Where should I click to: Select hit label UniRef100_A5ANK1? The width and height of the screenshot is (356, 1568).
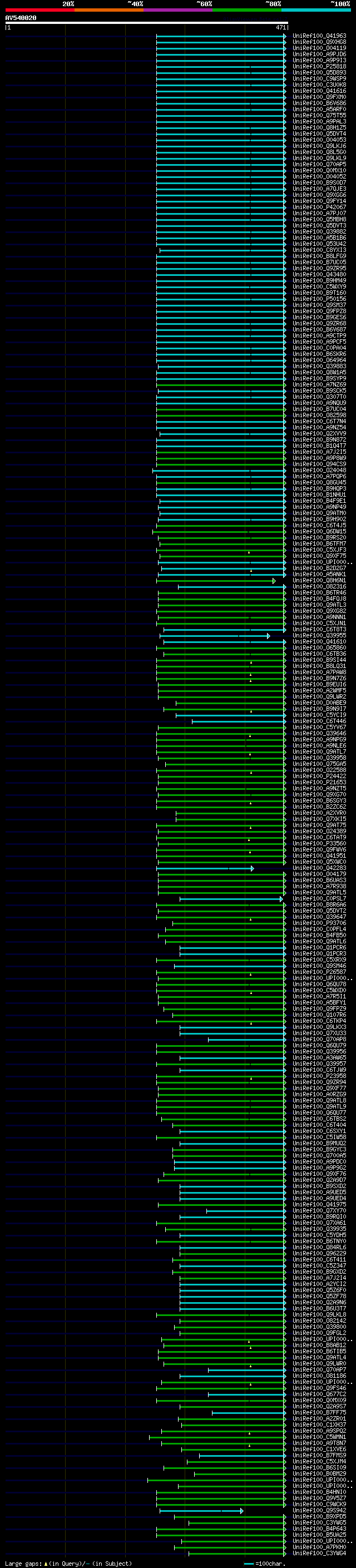[x=319, y=574]
